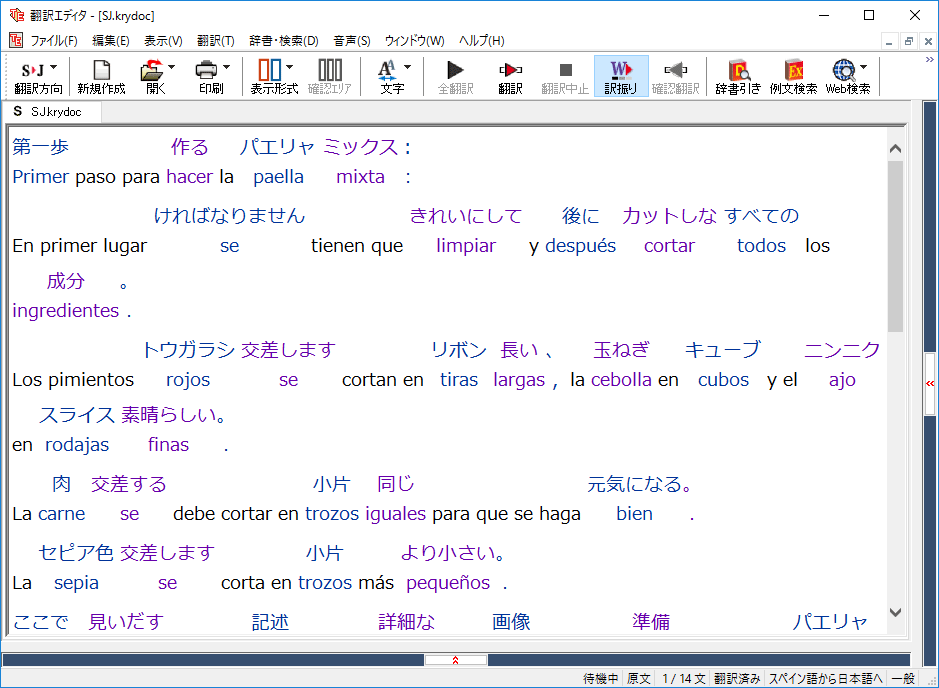Show hidden toolbar buttons via overflow chevron
This screenshot has height=688, width=939.
coord(929,59)
